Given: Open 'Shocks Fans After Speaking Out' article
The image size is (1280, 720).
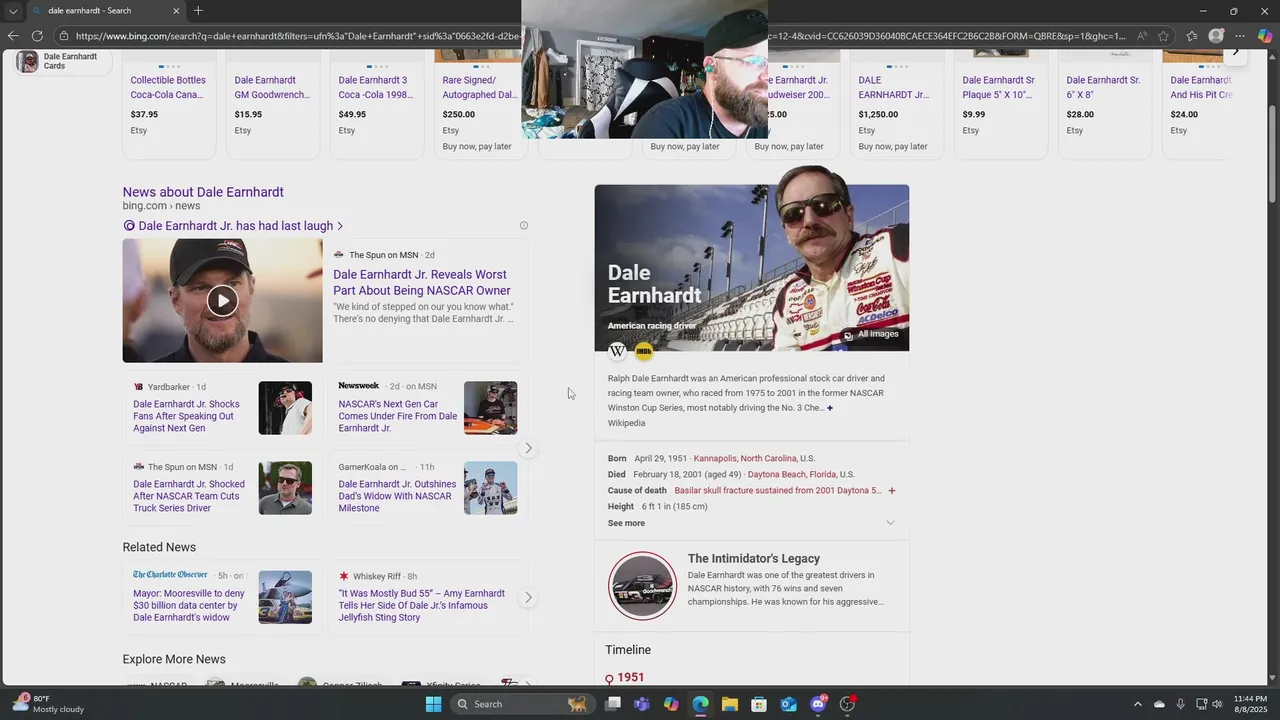Looking at the screenshot, I should tap(187, 416).
